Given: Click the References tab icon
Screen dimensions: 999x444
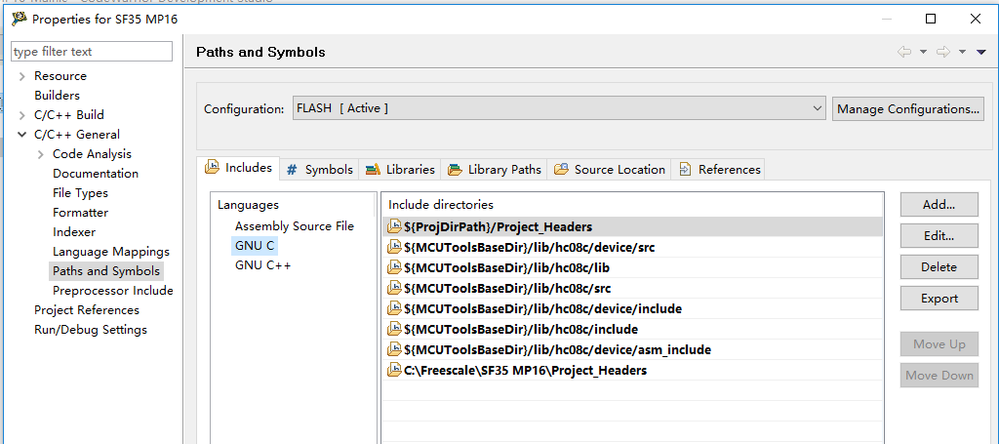Looking at the screenshot, I should 685,169.
